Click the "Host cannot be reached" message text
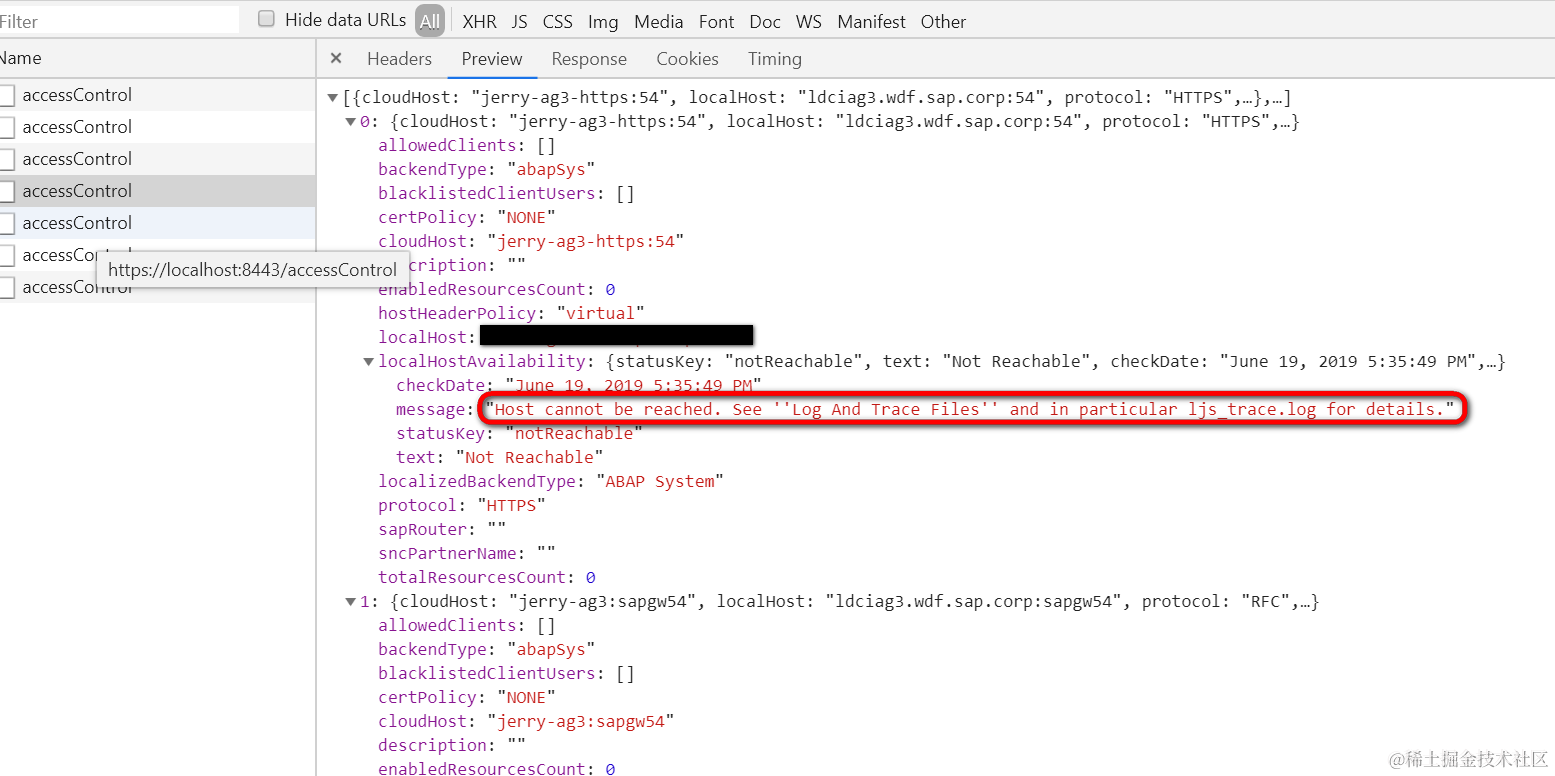 [970, 409]
